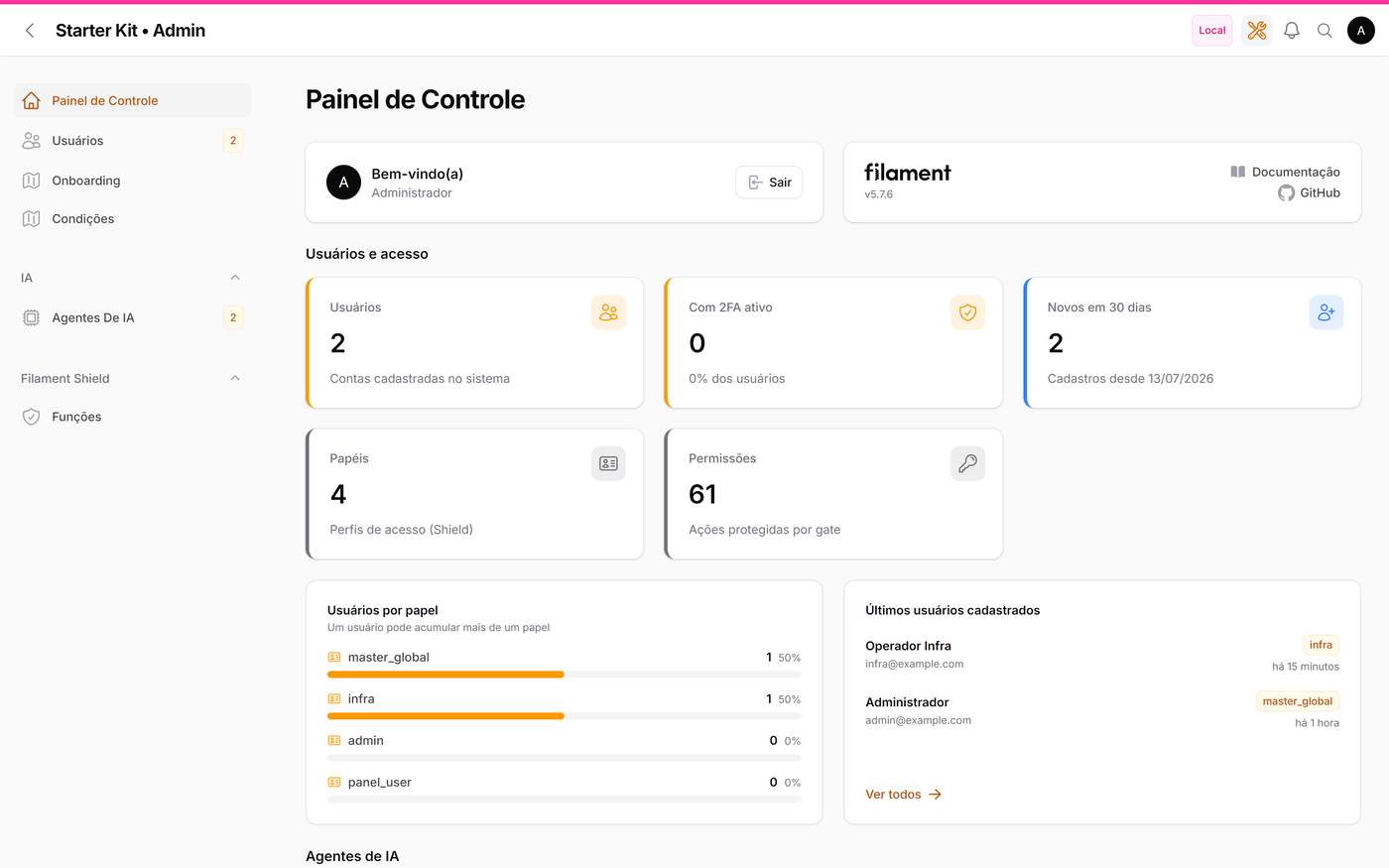Open the global search magnifier

(1325, 31)
